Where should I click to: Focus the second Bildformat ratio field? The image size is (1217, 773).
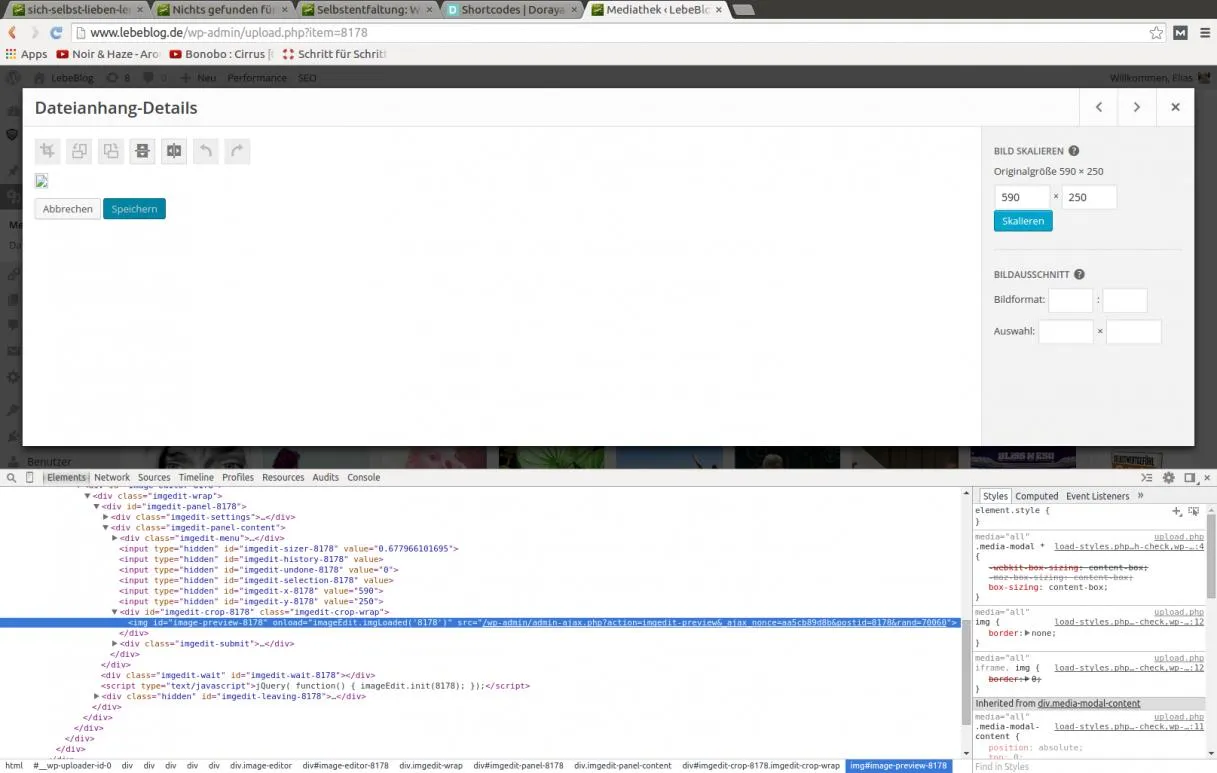(1124, 299)
